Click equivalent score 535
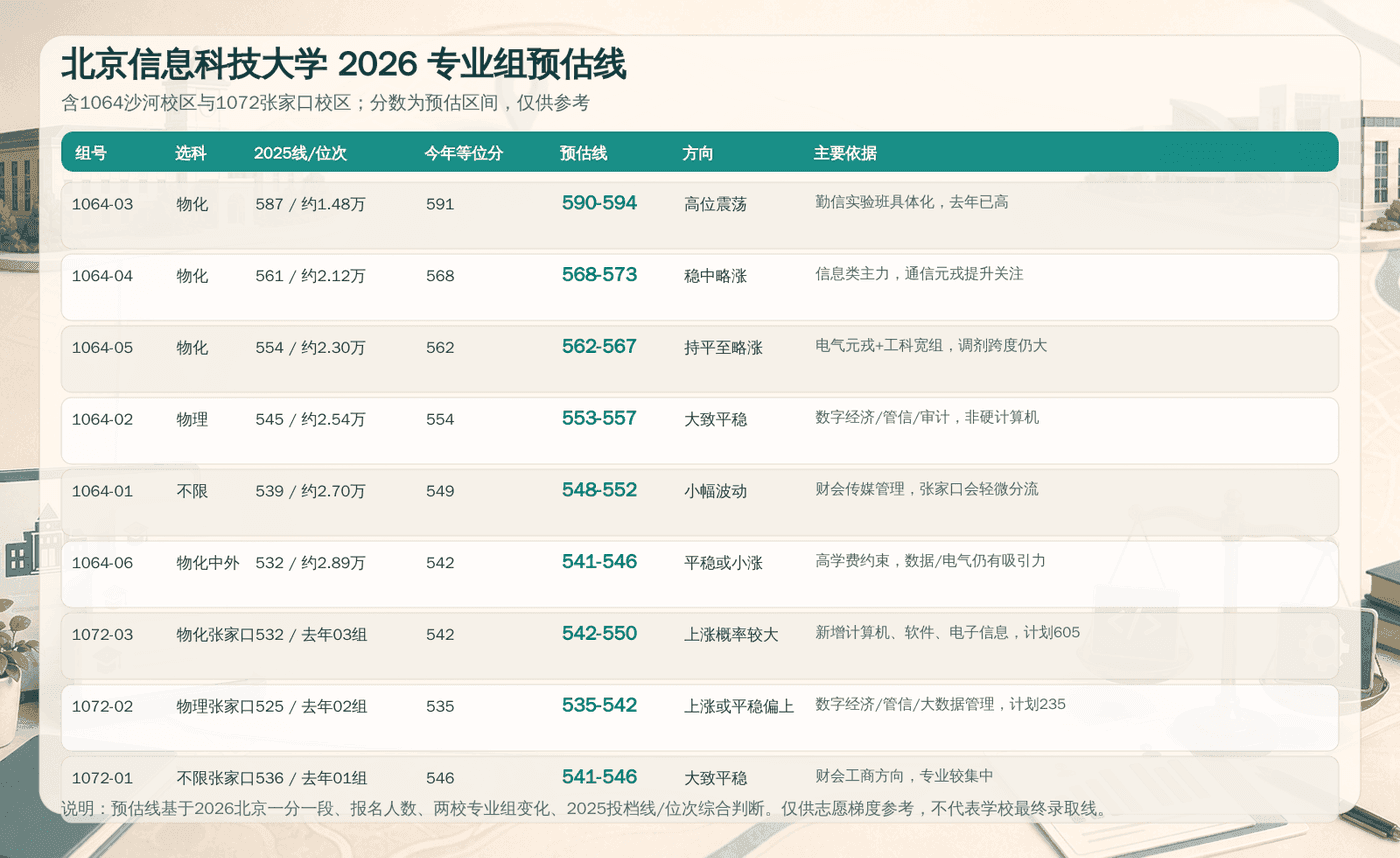This screenshot has width=1400, height=858. [440, 707]
